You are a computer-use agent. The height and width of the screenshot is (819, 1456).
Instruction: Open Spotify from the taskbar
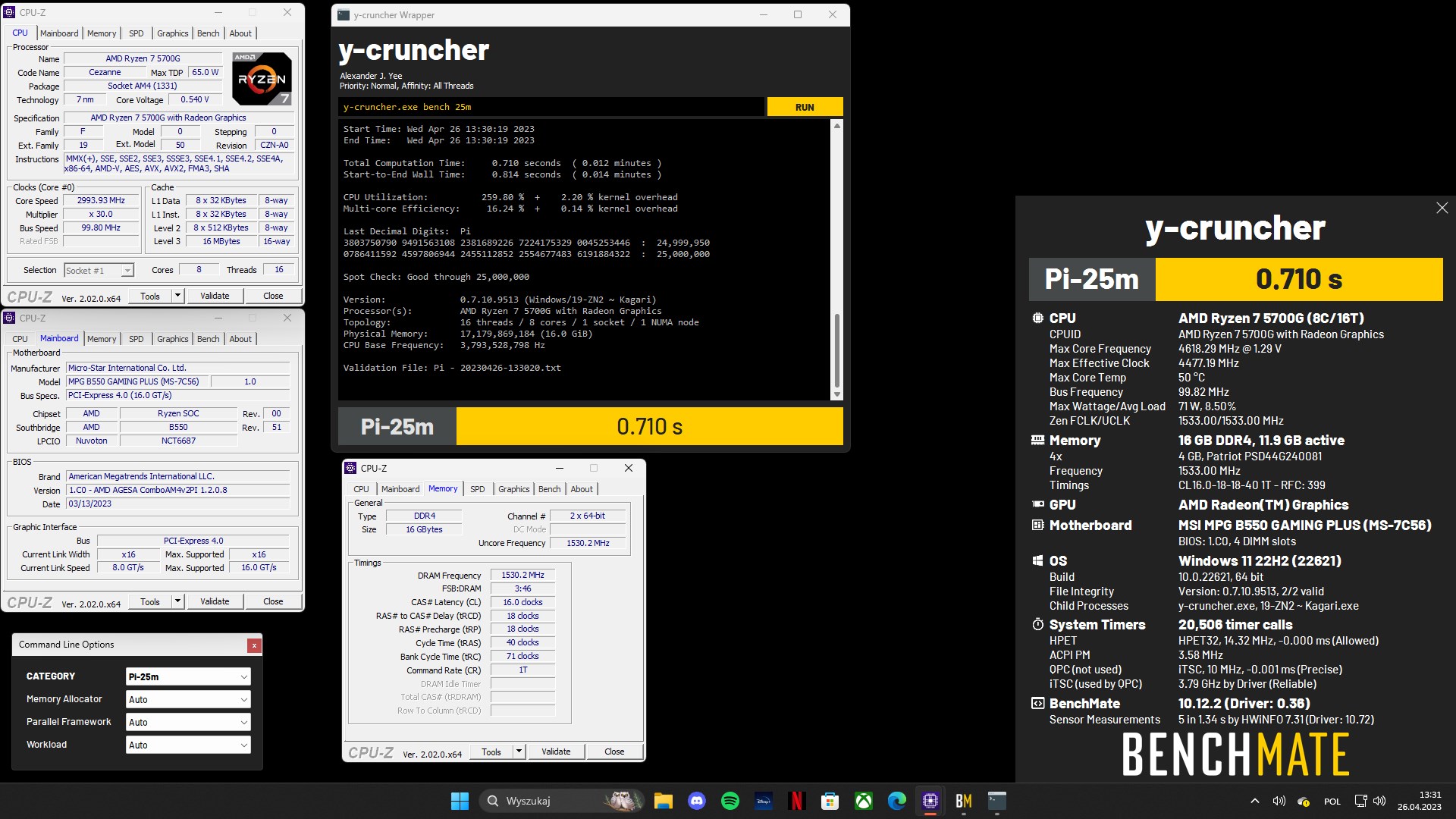click(730, 801)
